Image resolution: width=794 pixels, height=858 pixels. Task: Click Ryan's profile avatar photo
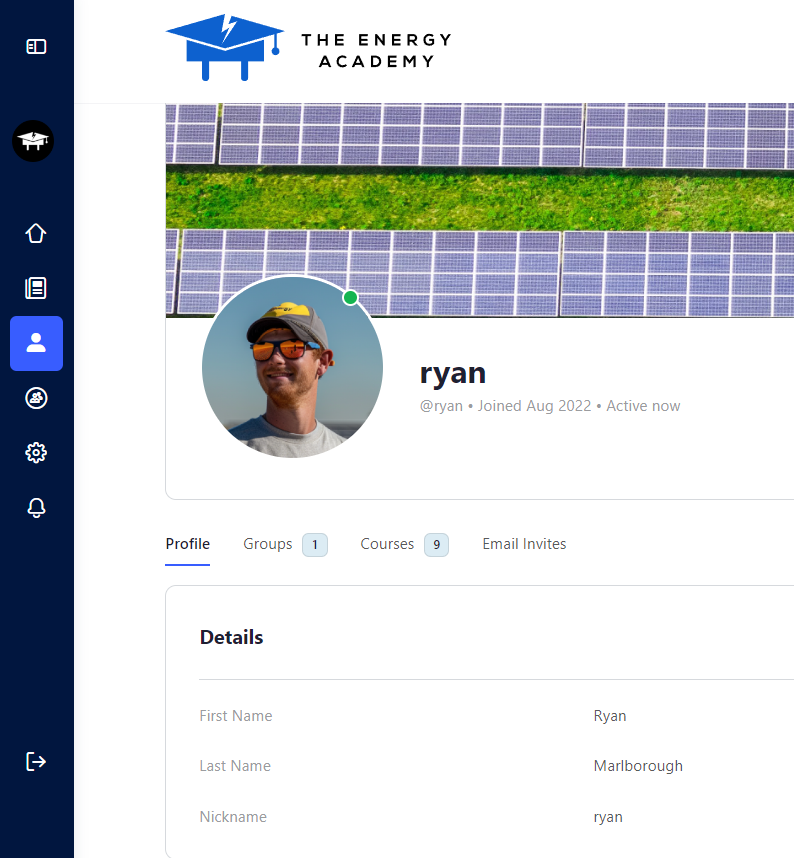pos(292,368)
